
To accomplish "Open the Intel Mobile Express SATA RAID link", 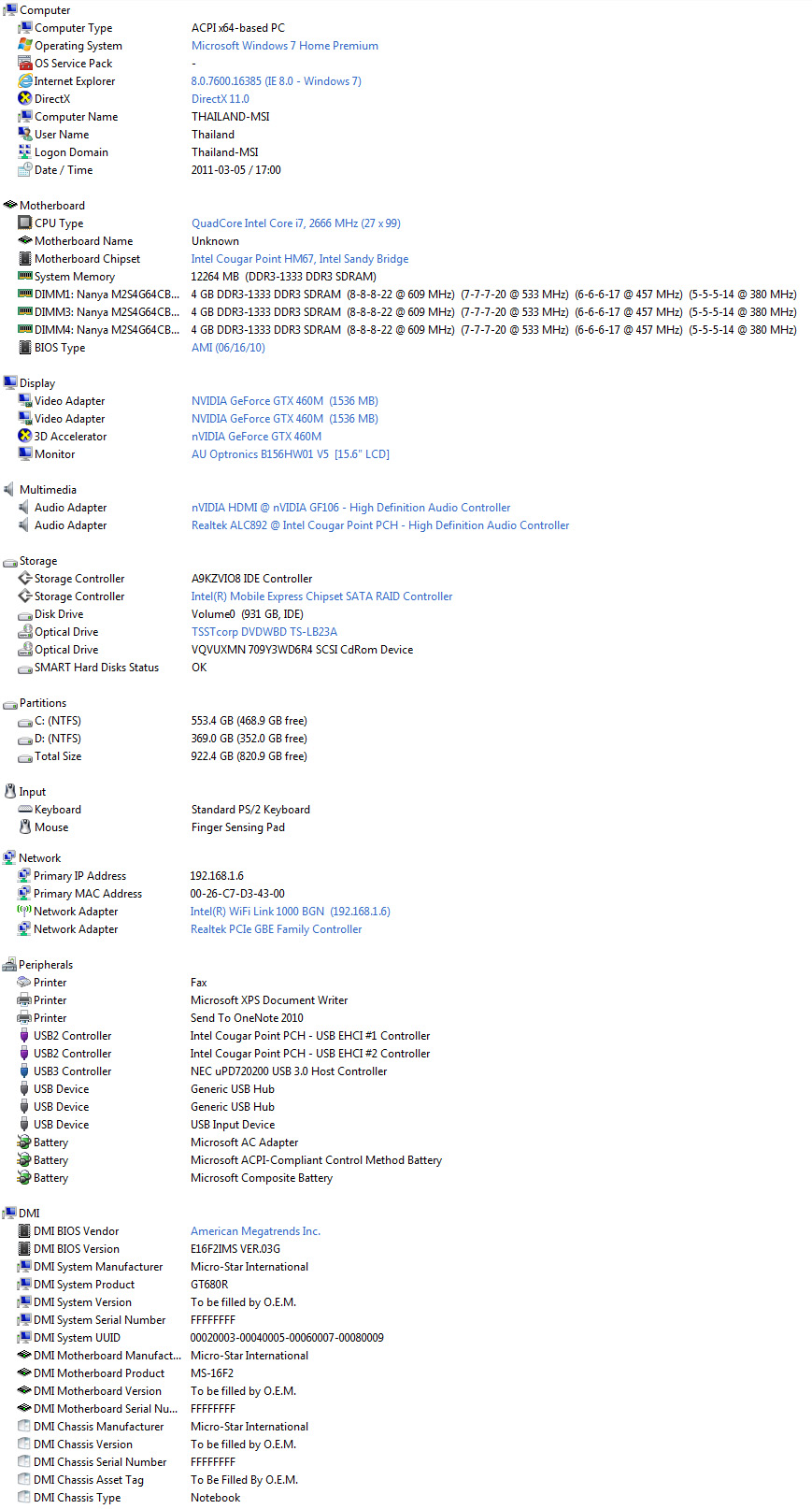I will click(322, 596).
